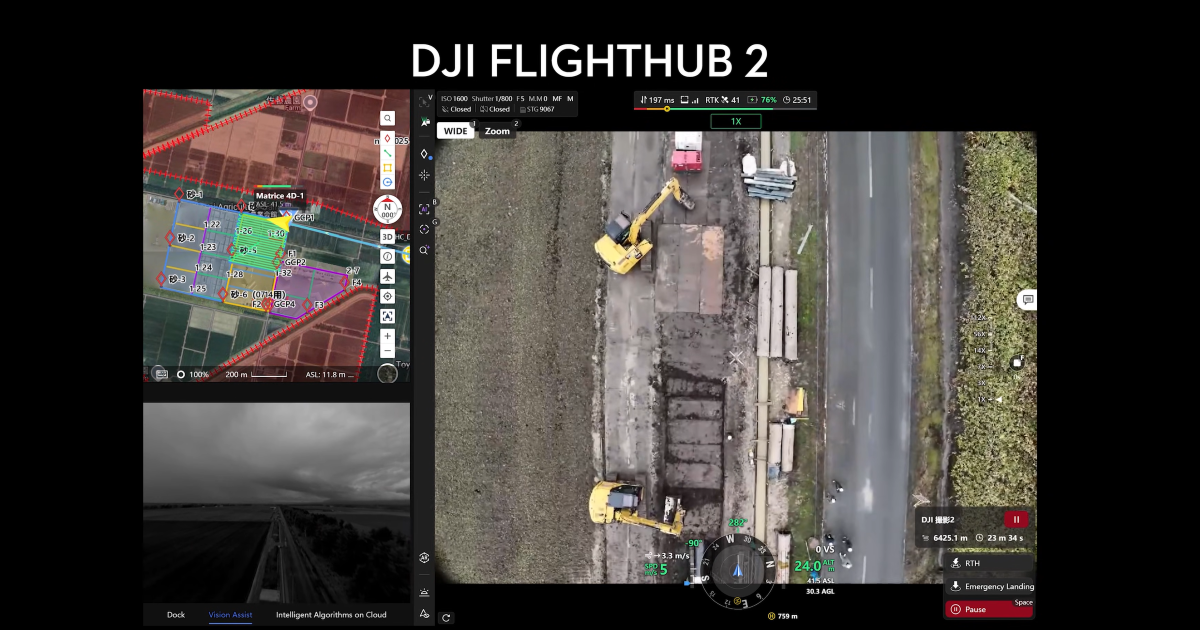Click the map search magnifier icon
This screenshot has width=1200, height=630.
point(387,118)
